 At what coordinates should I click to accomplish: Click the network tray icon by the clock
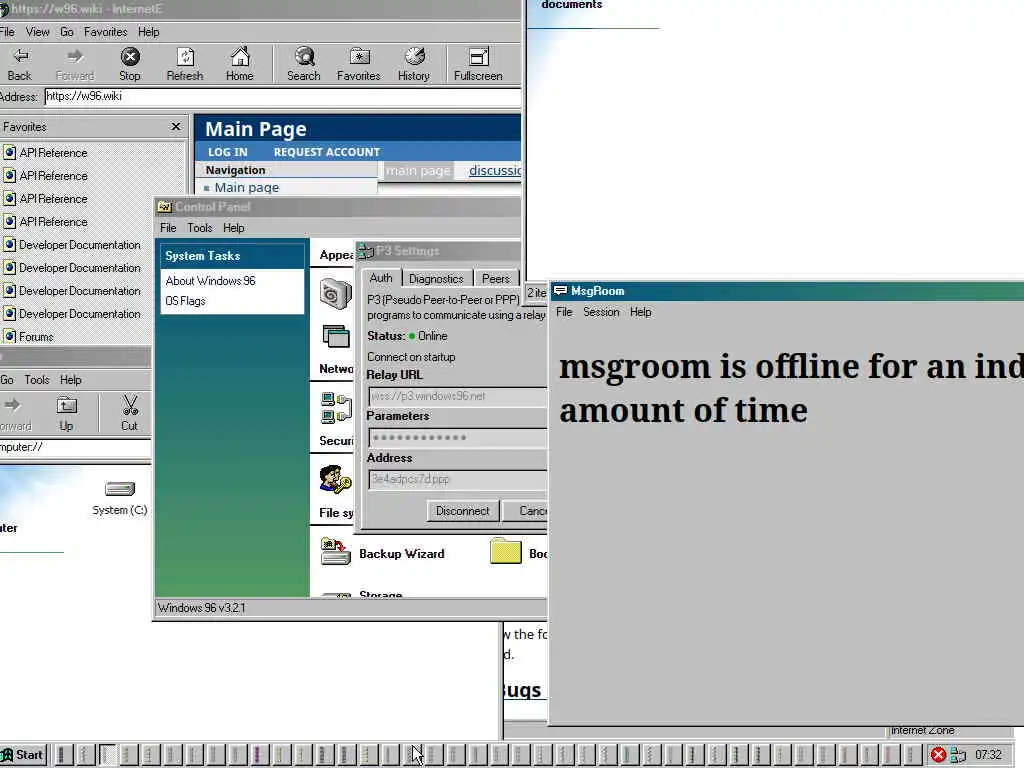coord(958,755)
